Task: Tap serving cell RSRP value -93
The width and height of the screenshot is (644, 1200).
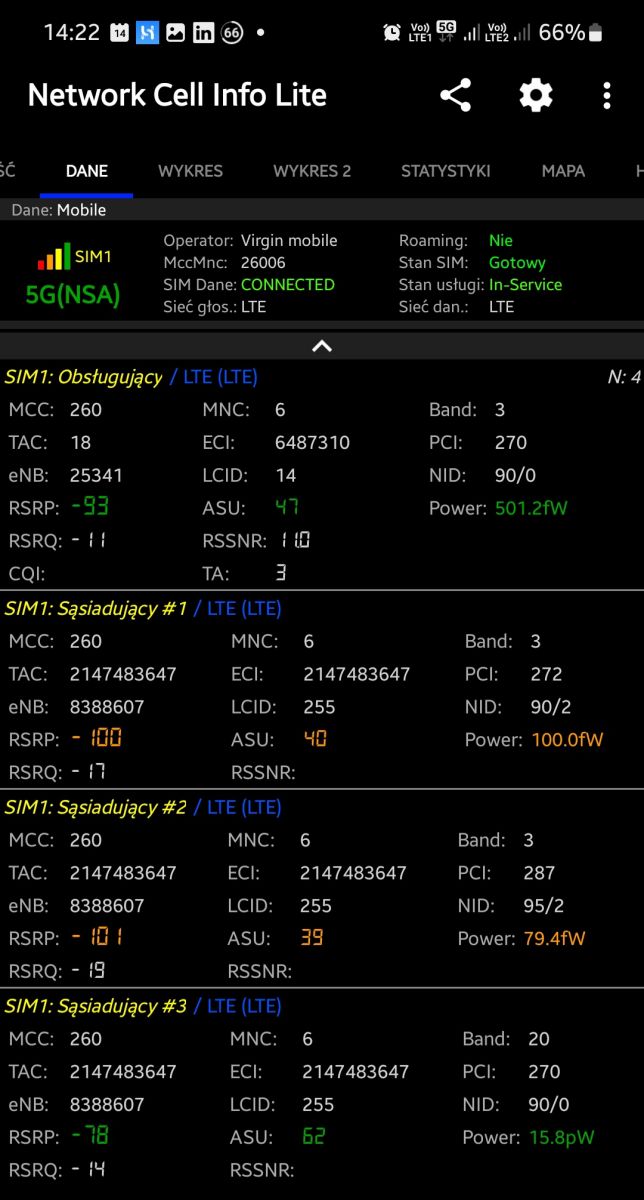Action: [x=89, y=507]
